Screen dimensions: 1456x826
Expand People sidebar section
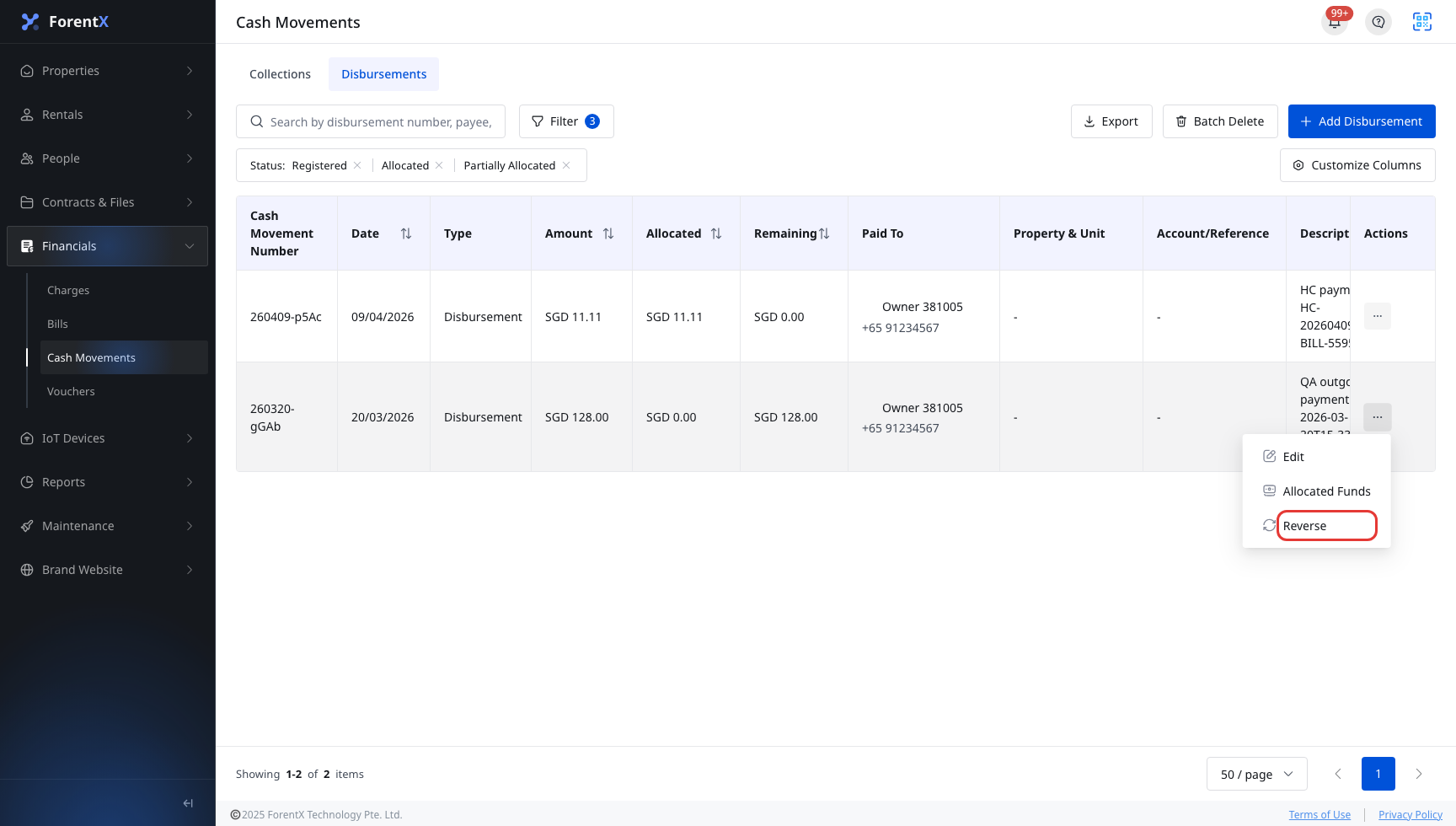pyautogui.click(x=107, y=158)
